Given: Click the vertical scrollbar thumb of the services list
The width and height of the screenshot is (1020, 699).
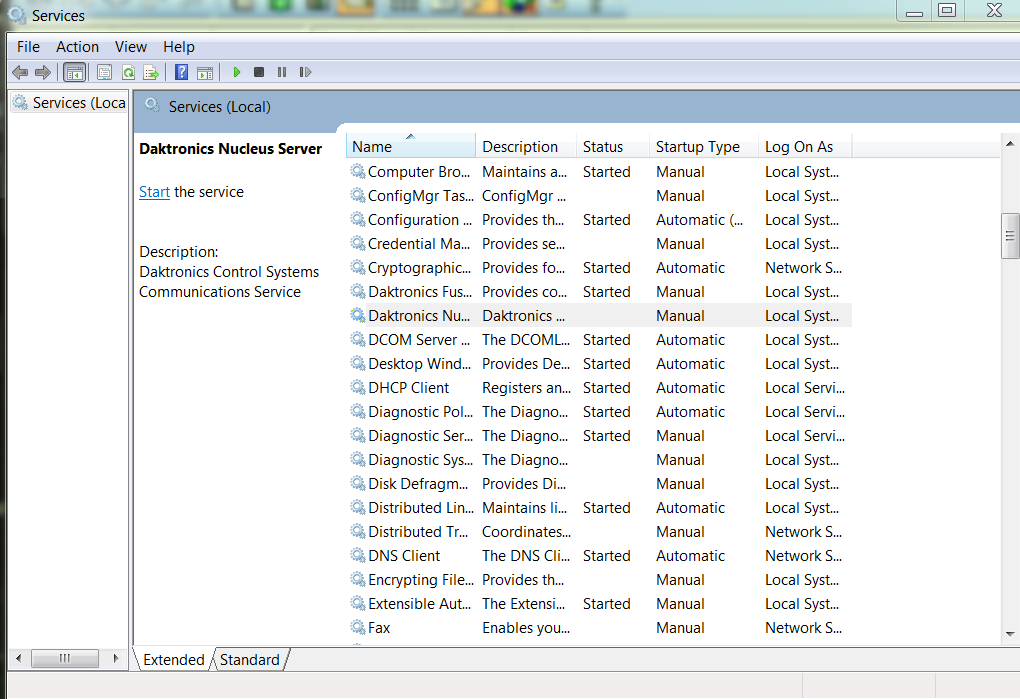Looking at the screenshot, I should [x=1010, y=237].
